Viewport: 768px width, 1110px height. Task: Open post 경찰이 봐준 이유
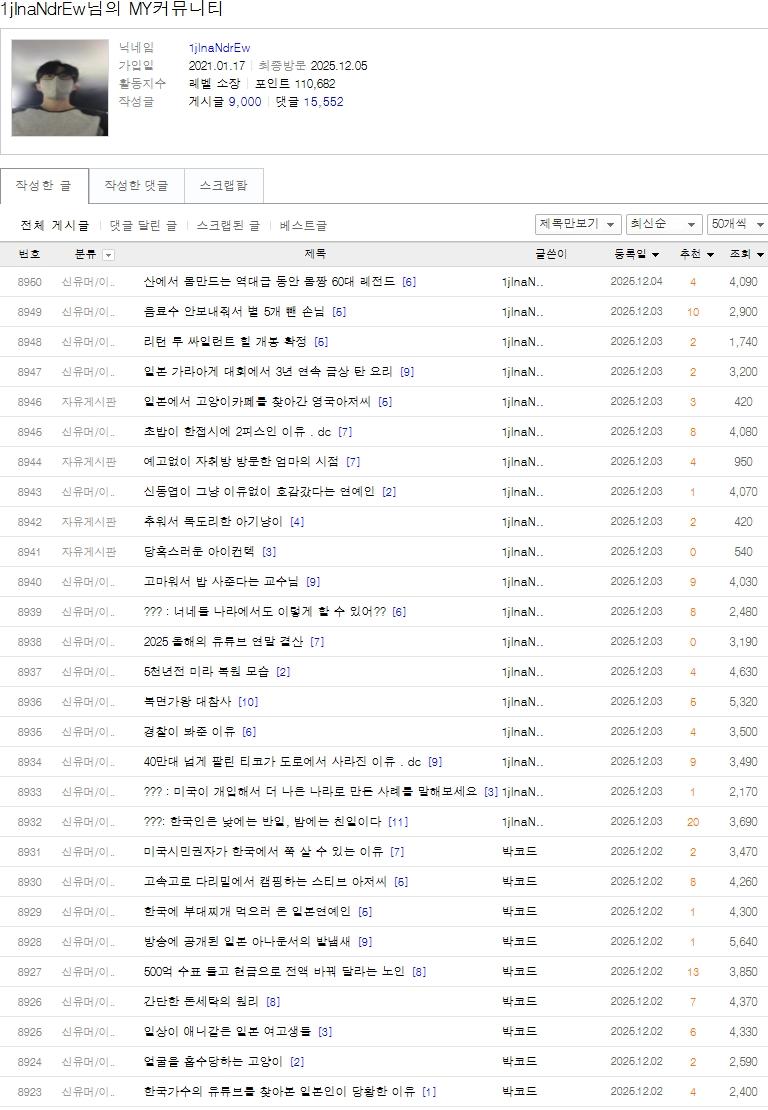189,731
